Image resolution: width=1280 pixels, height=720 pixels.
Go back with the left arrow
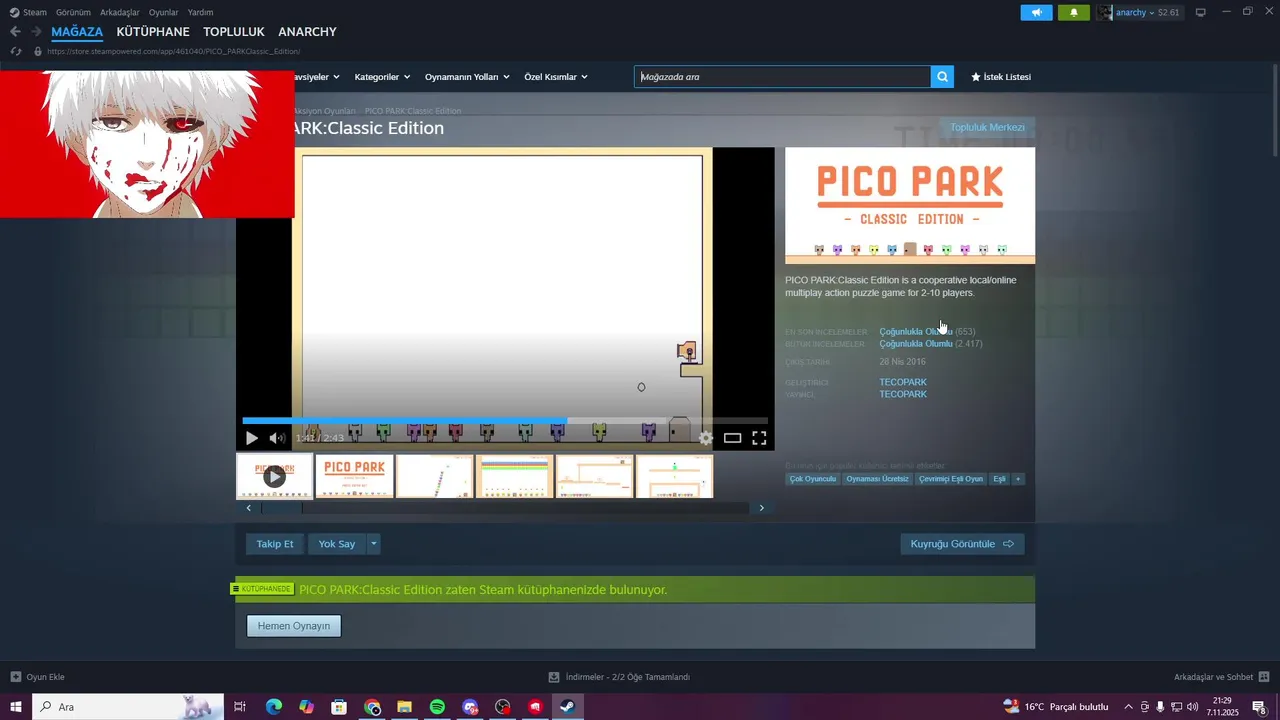point(15,32)
